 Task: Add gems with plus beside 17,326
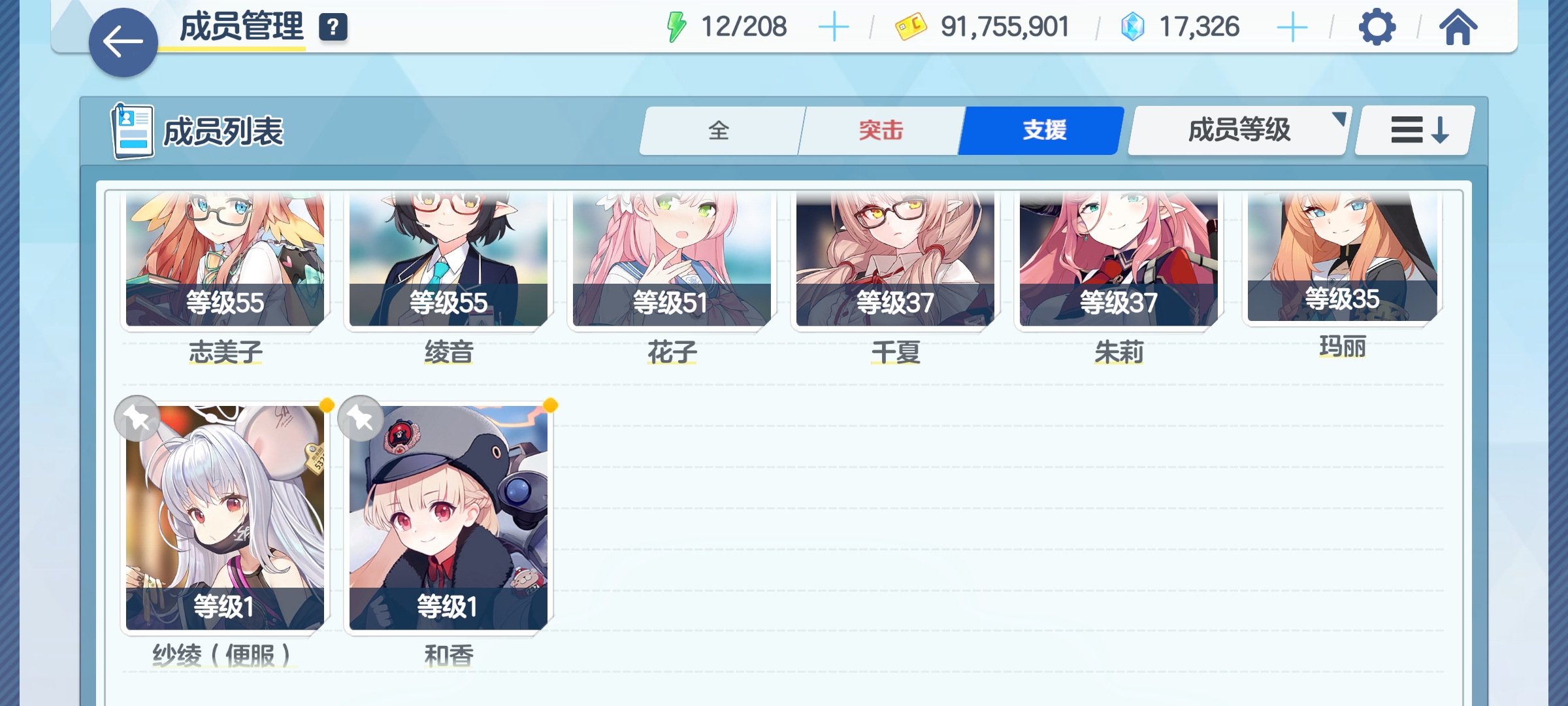[x=1292, y=27]
